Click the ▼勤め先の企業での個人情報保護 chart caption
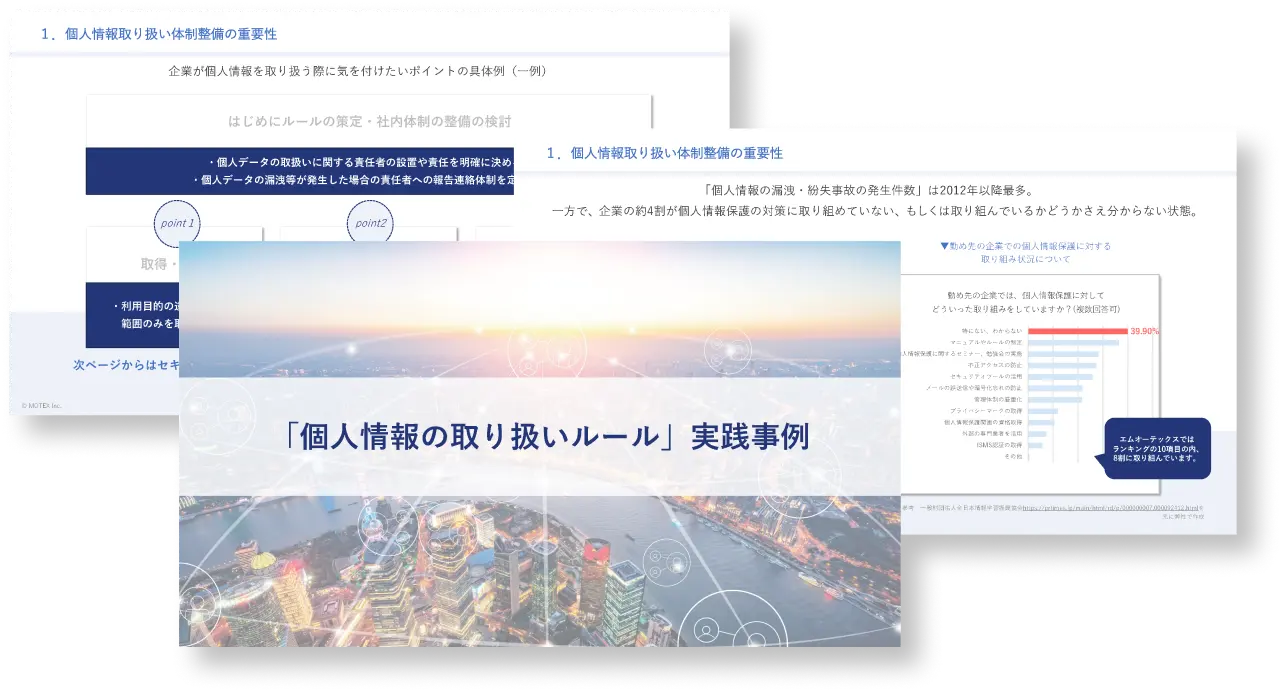The height and width of the screenshot is (691, 1281). pos(1025,252)
